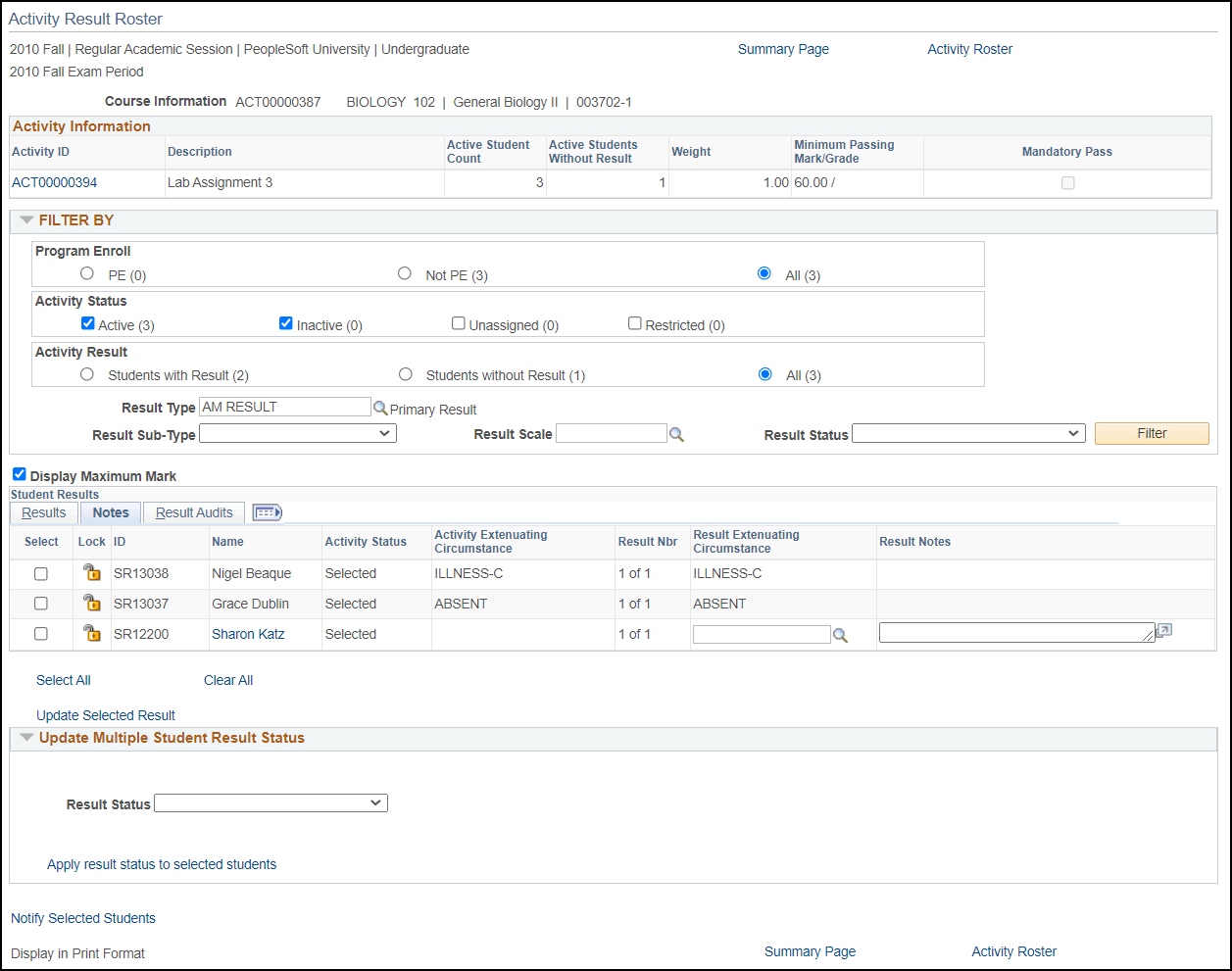Collapse the FILTER BY section
Viewport: 1232px width, 971px height.
26,219
